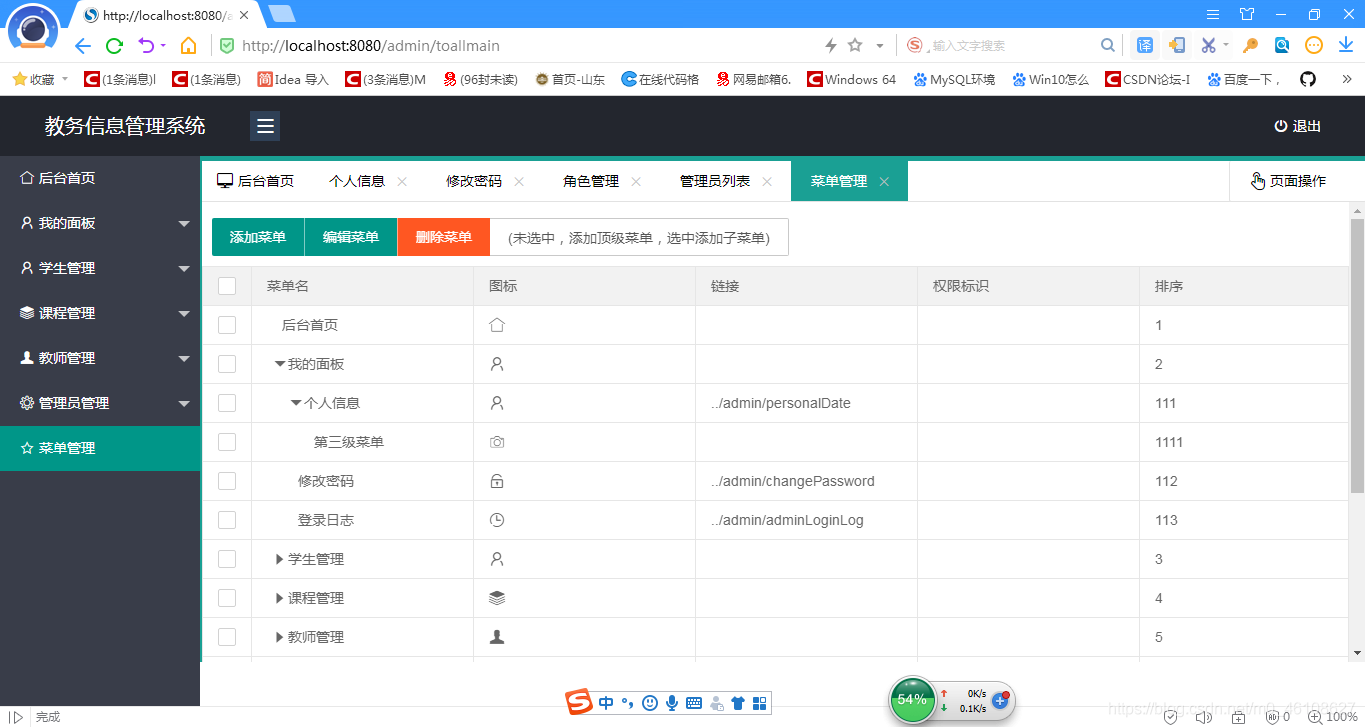This screenshot has height=727, width=1365.
Task: Click the address bar URL field
Action: coord(520,46)
